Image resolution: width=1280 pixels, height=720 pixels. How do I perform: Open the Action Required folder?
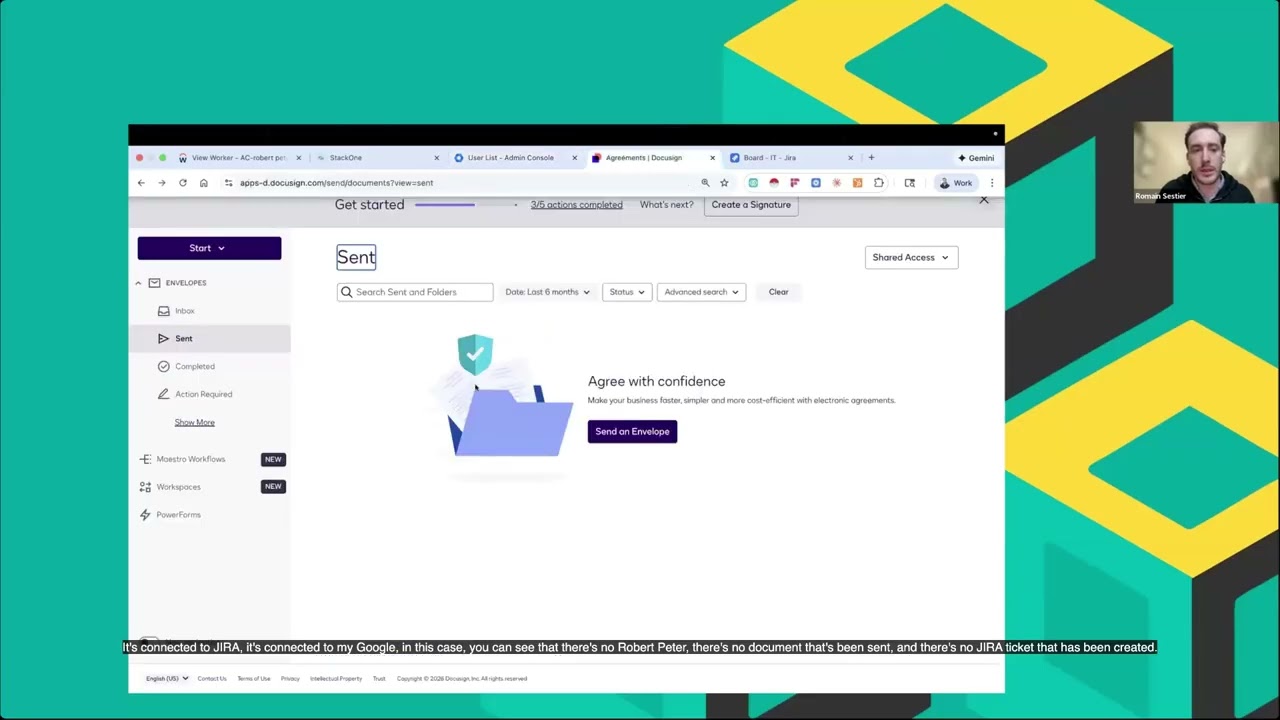204,394
